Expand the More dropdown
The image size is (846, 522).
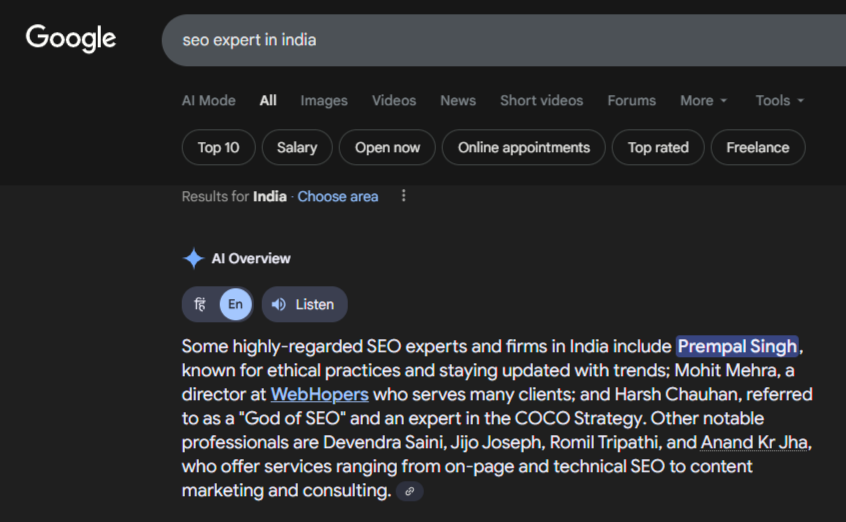704,100
